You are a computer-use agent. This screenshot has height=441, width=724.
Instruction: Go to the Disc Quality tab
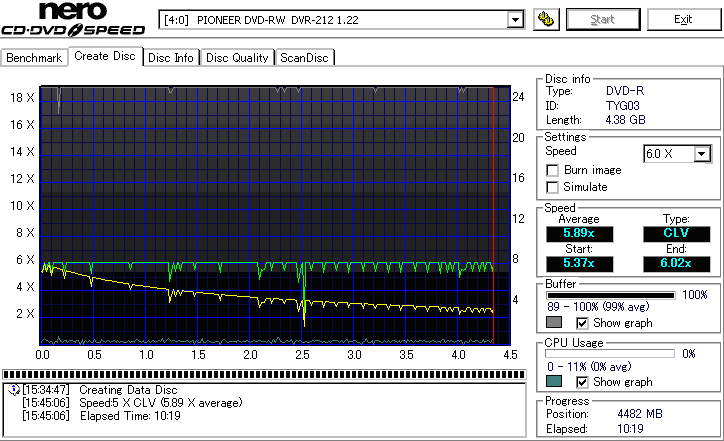coord(237,58)
